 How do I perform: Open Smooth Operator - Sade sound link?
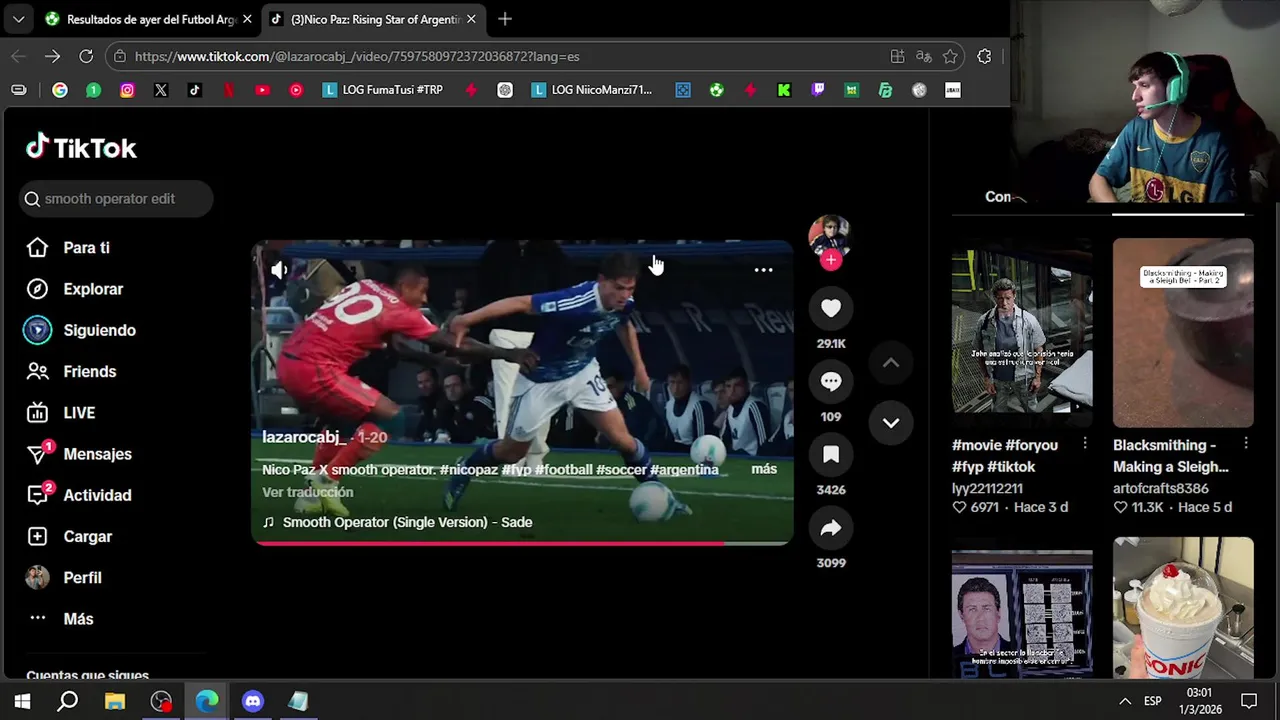pyautogui.click(x=397, y=522)
